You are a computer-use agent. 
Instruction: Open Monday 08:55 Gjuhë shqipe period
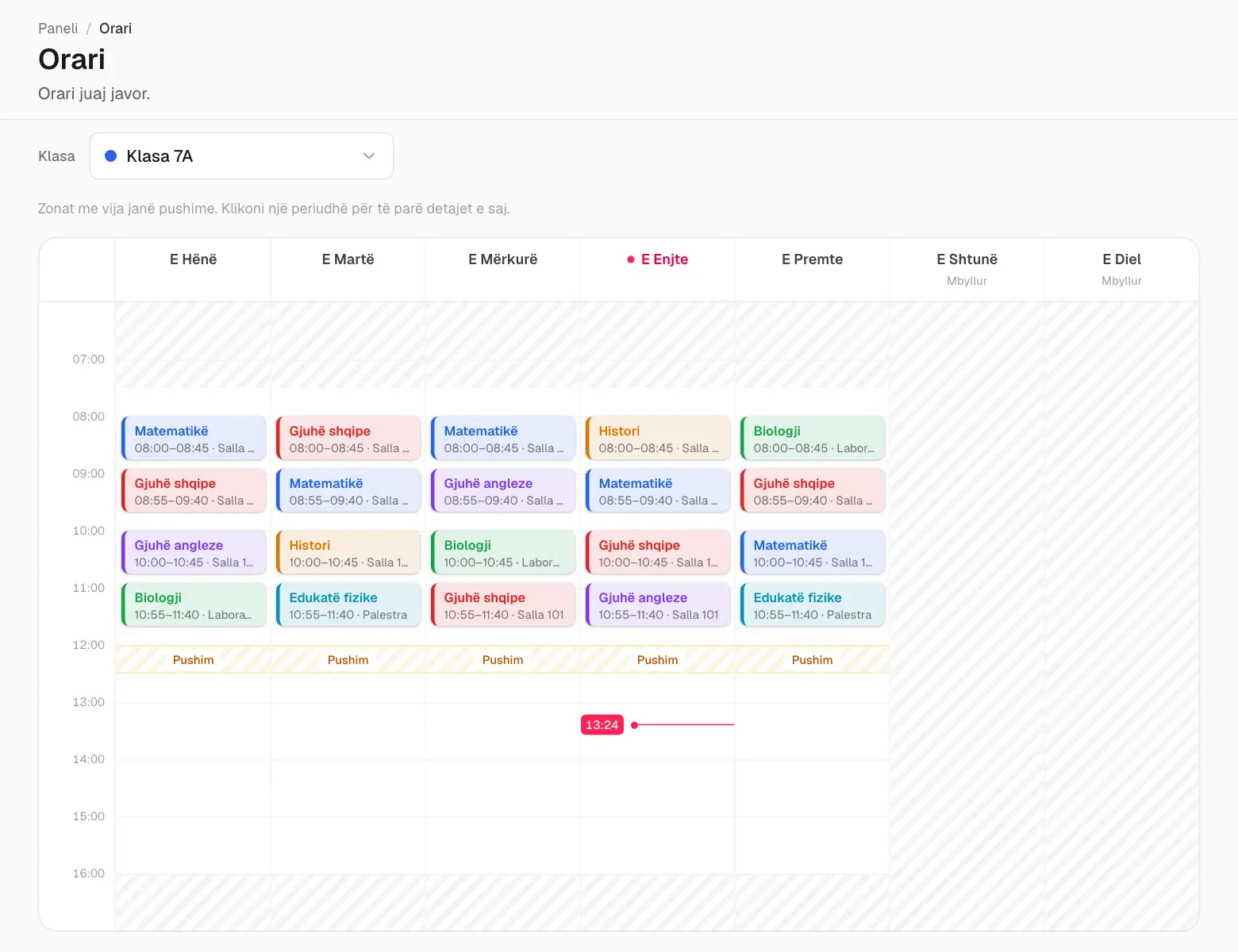194,491
